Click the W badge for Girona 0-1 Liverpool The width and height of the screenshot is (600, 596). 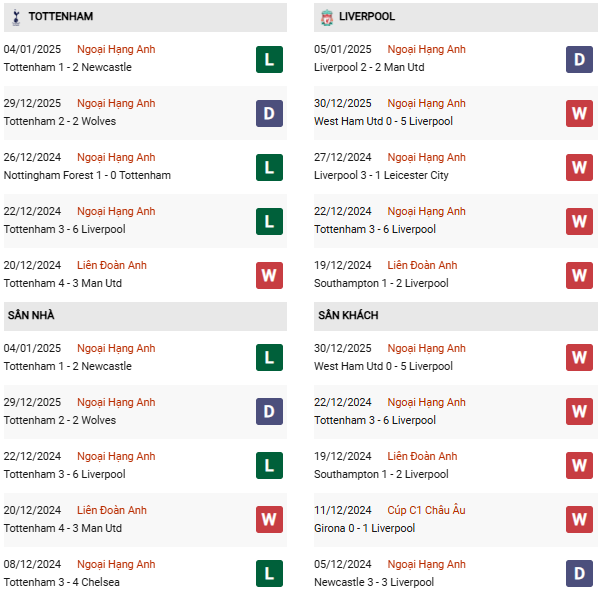pos(579,519)
